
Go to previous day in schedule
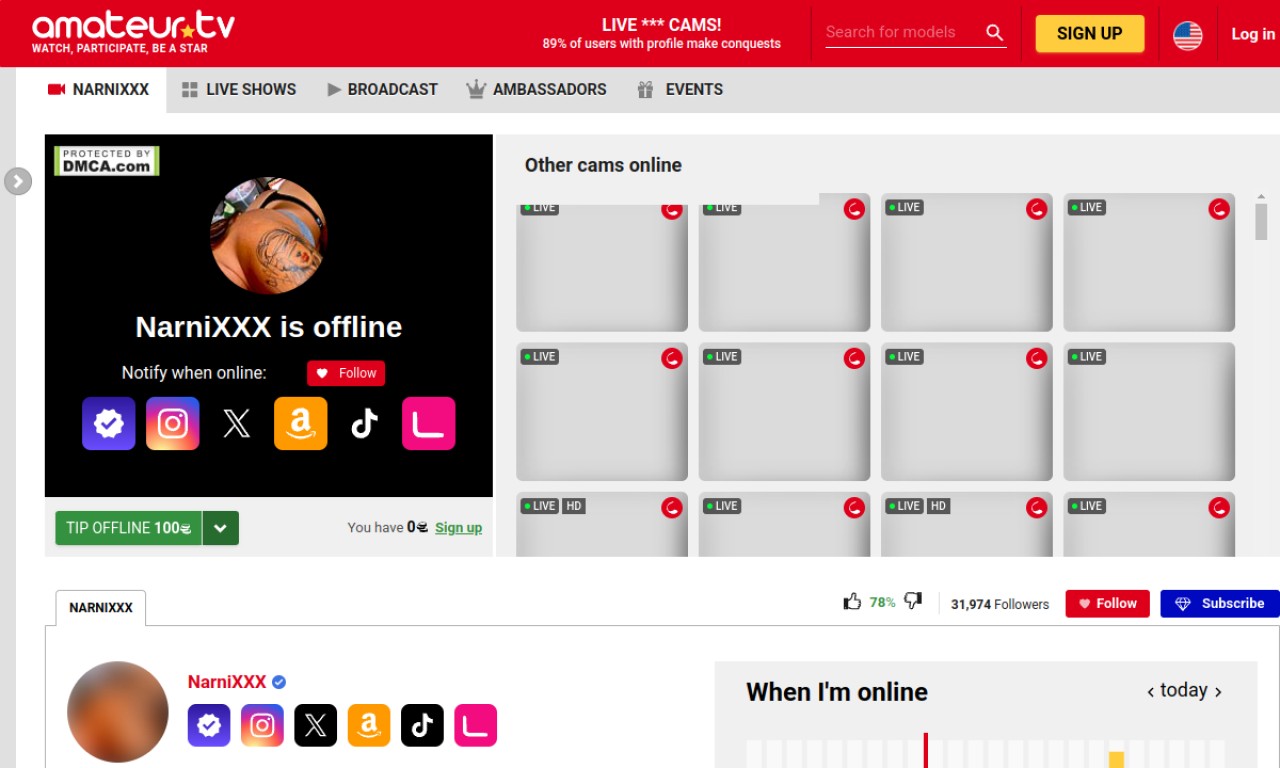point(1151,691)
